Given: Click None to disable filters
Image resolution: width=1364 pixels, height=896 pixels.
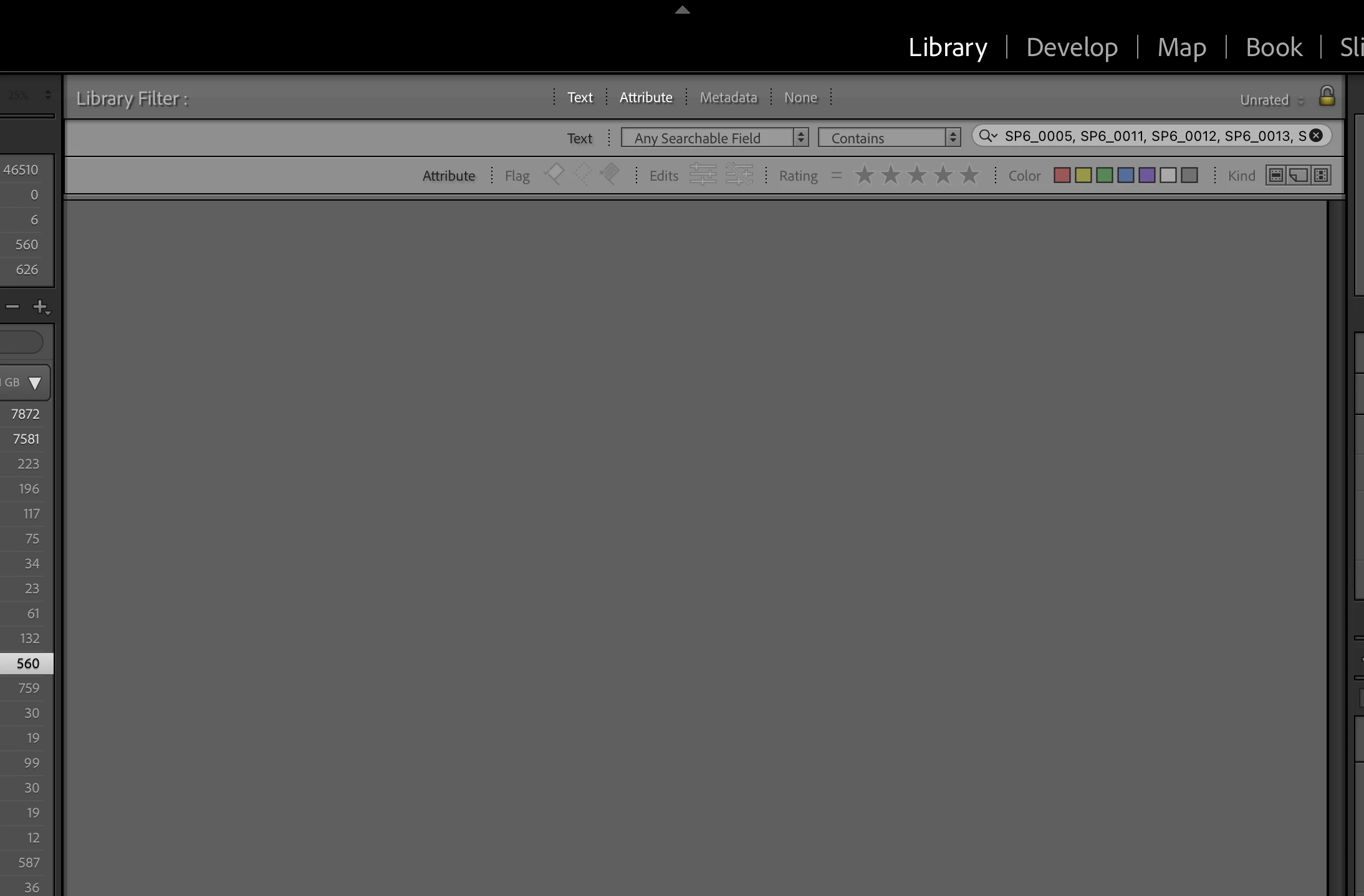Looking at the screenshot, I should (x=800, y=97).
